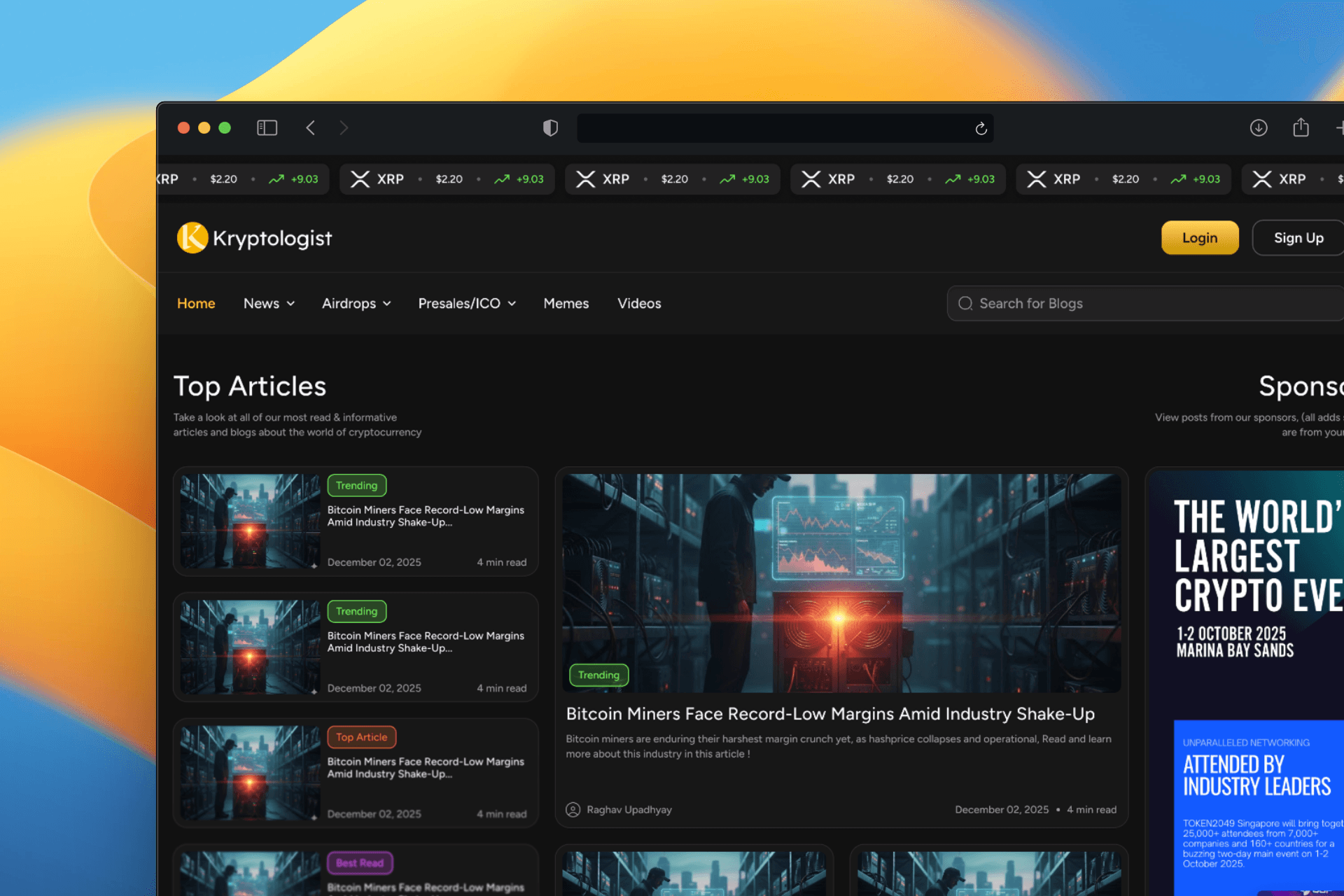The height and width of the screenshot is (896, 1344).
Task: Click the author avatar icon beside Raghav Upadhyay
Action: pos(573,809)
